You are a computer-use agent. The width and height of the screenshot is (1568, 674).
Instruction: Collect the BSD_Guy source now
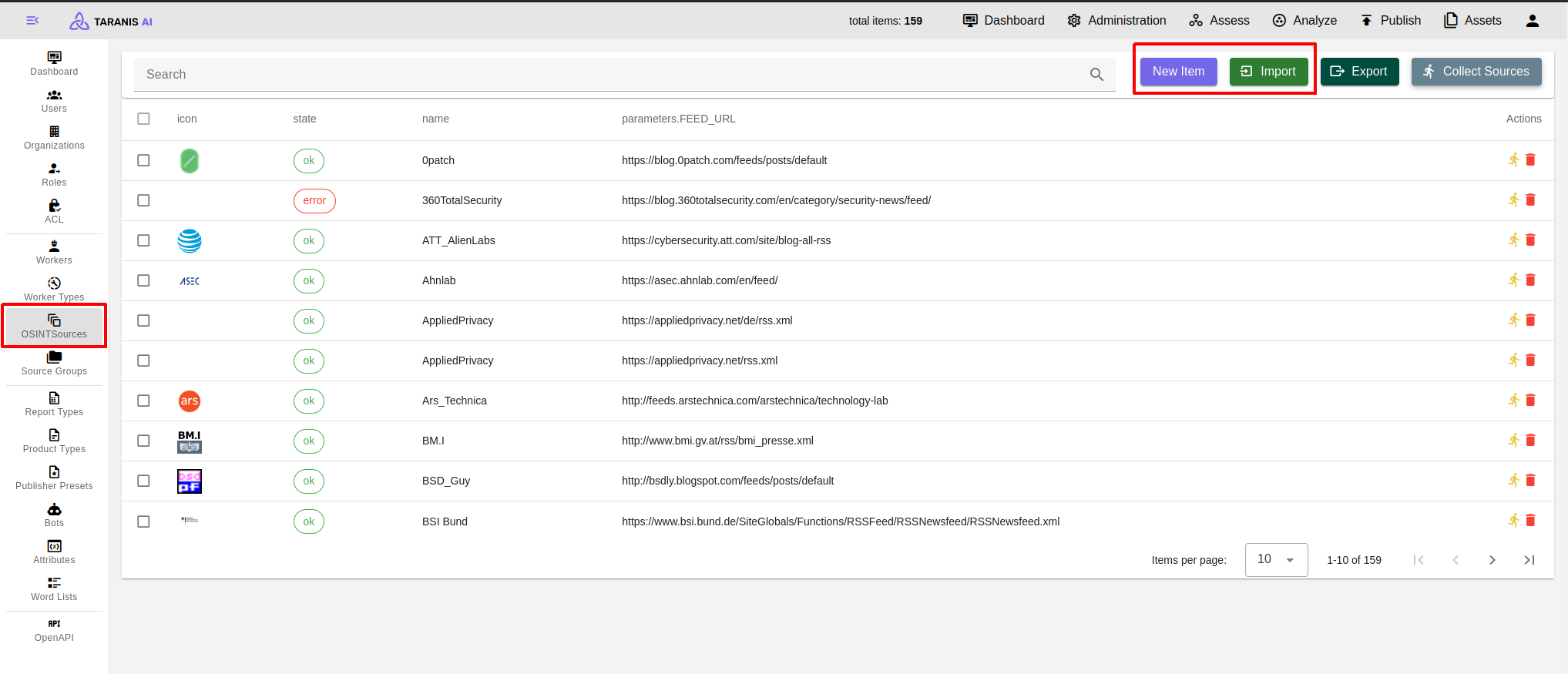[x=1513, y=481]
